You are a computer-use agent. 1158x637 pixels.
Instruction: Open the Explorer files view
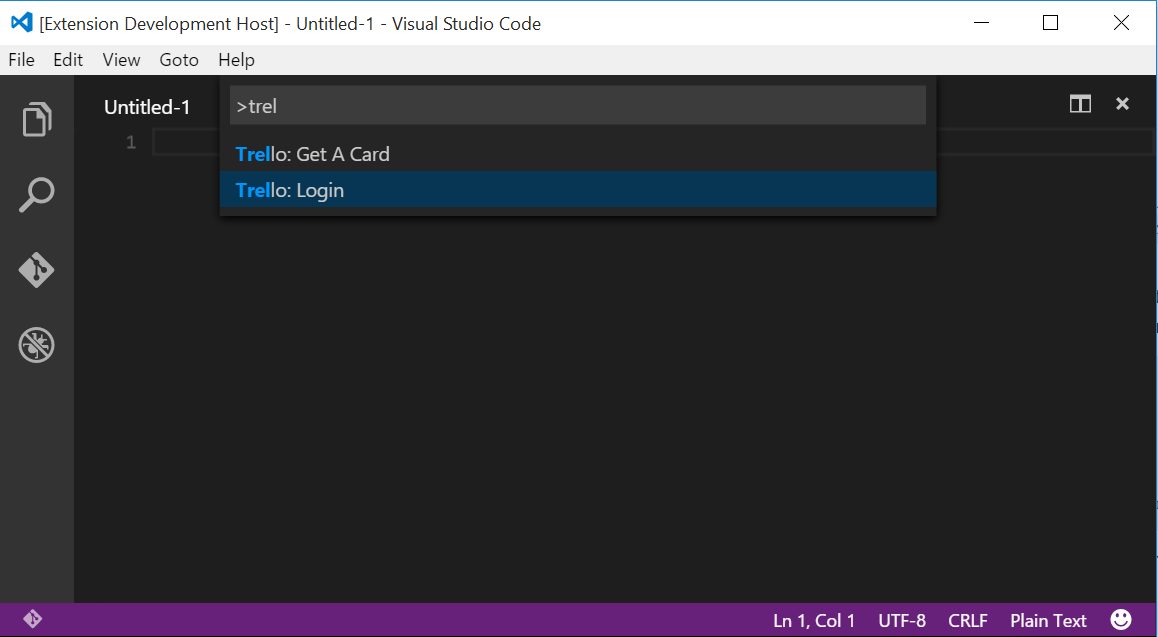pyautogui.click(x=37, y=119)
